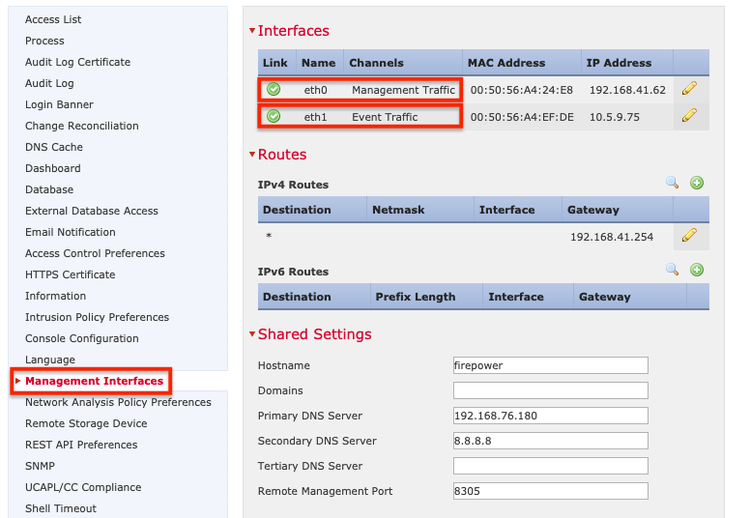Select the Remote Management Port field
The width and height of the screenshot is (750, 518).
(x=551, y=491)
